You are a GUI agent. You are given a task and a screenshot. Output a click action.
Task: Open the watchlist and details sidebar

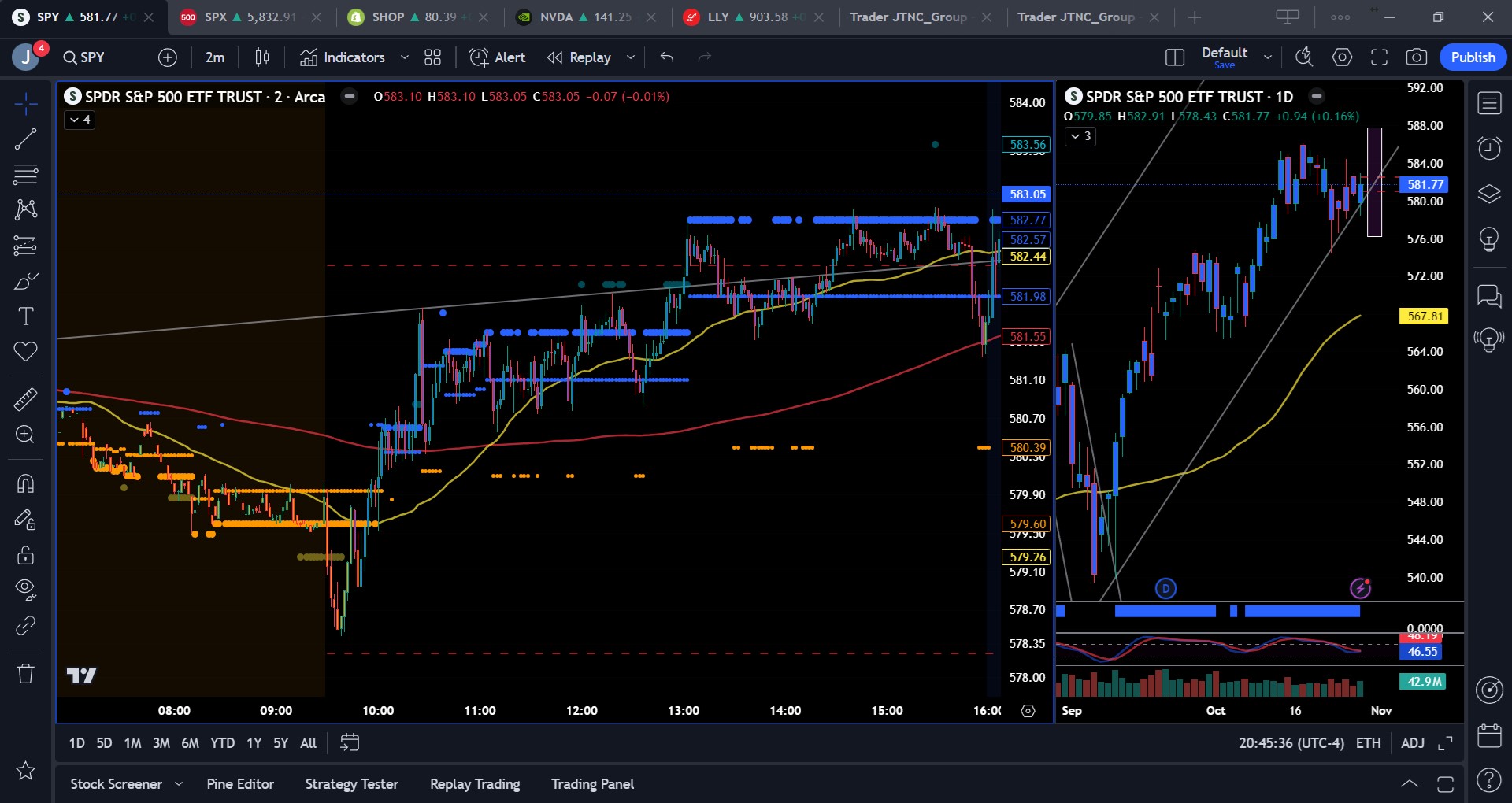tap(1489, 103)
